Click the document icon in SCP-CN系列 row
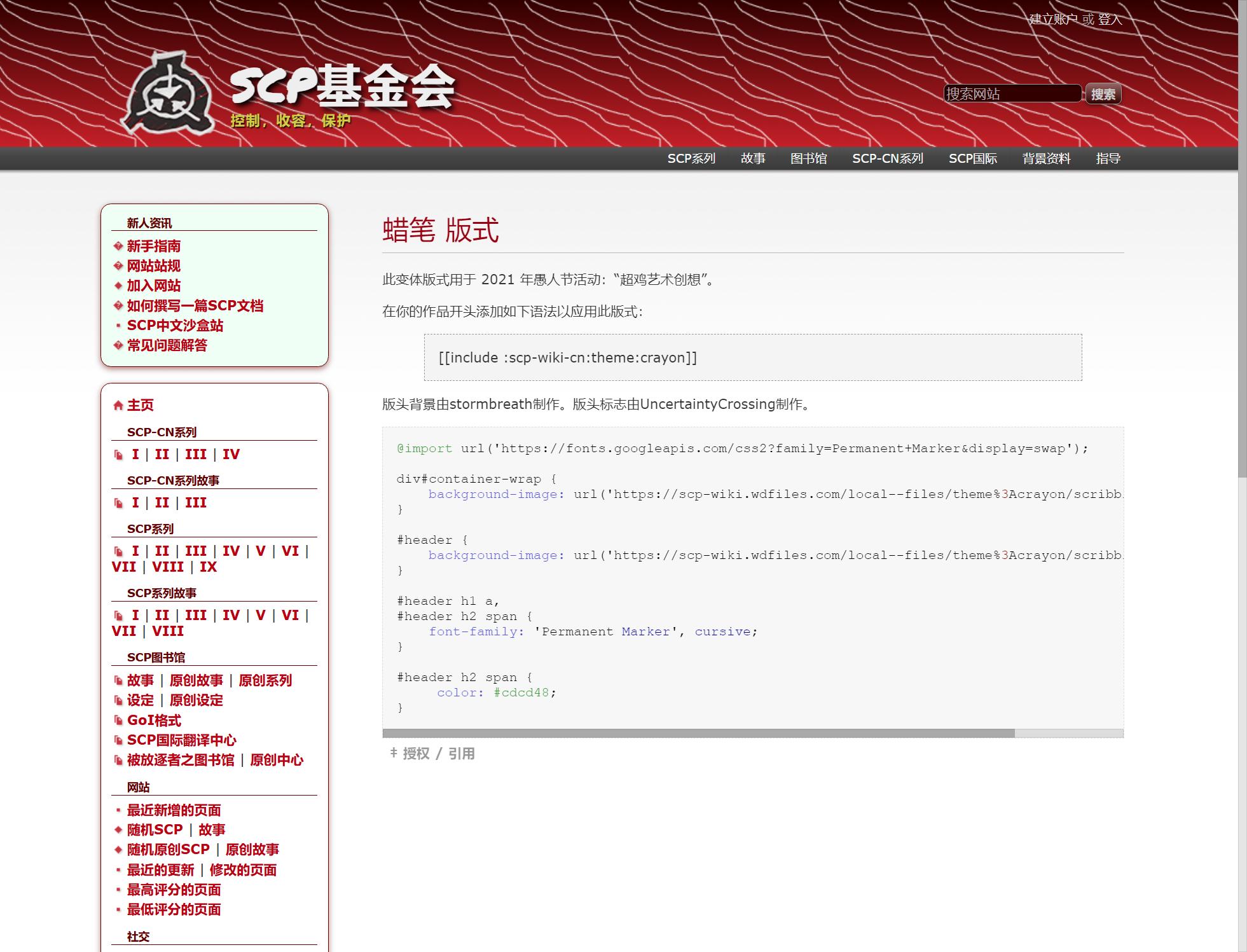The height and width of the screenshot is (952, 1247). point(118,455)
